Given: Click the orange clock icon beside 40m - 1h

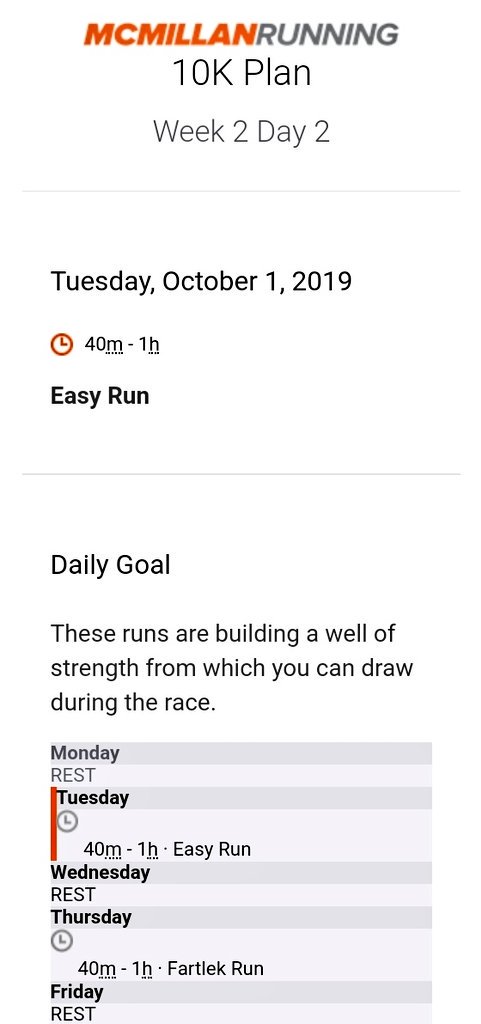Looking at the screenshot, I should coord(61,344).
